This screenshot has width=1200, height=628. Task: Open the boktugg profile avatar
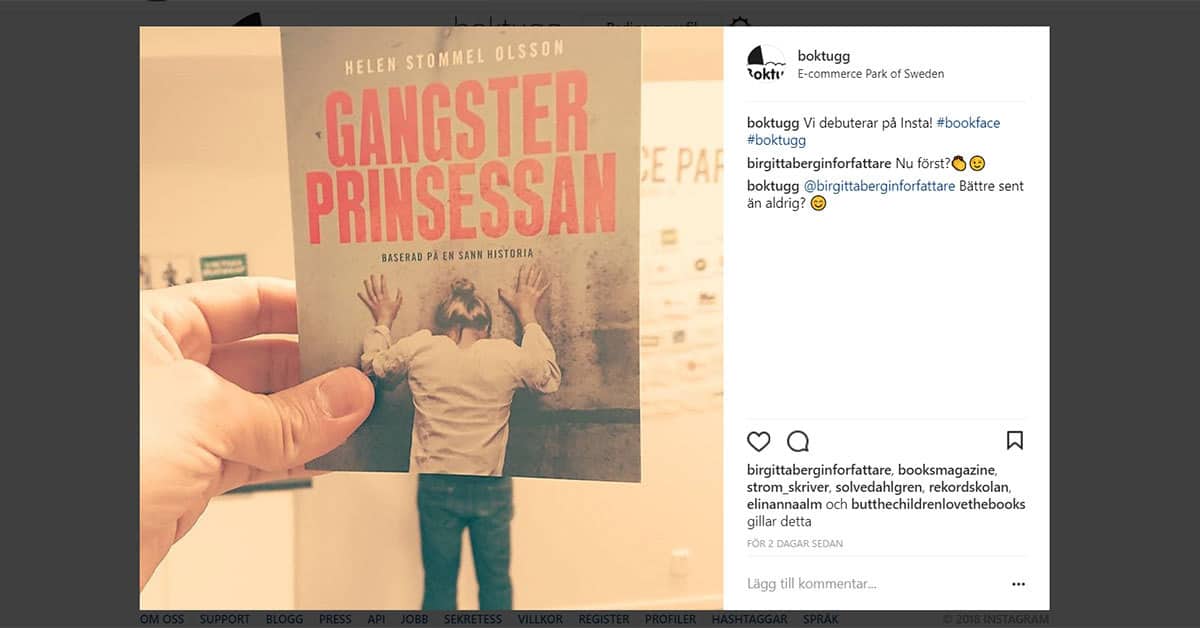click(766, 64)
